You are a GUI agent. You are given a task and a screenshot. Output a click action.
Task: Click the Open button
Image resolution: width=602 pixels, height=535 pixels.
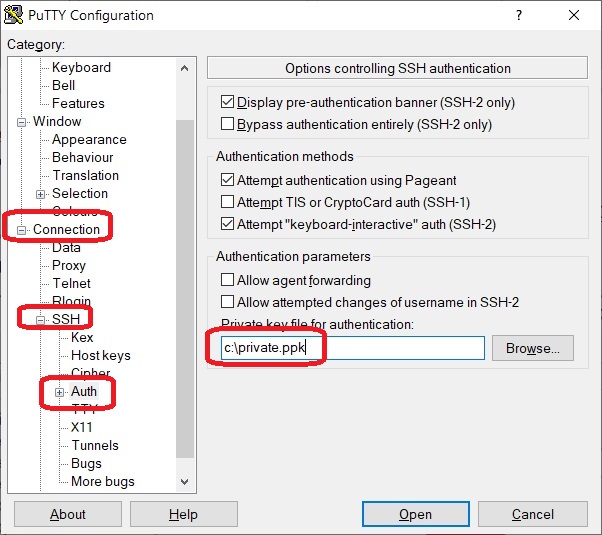point(415,514)
